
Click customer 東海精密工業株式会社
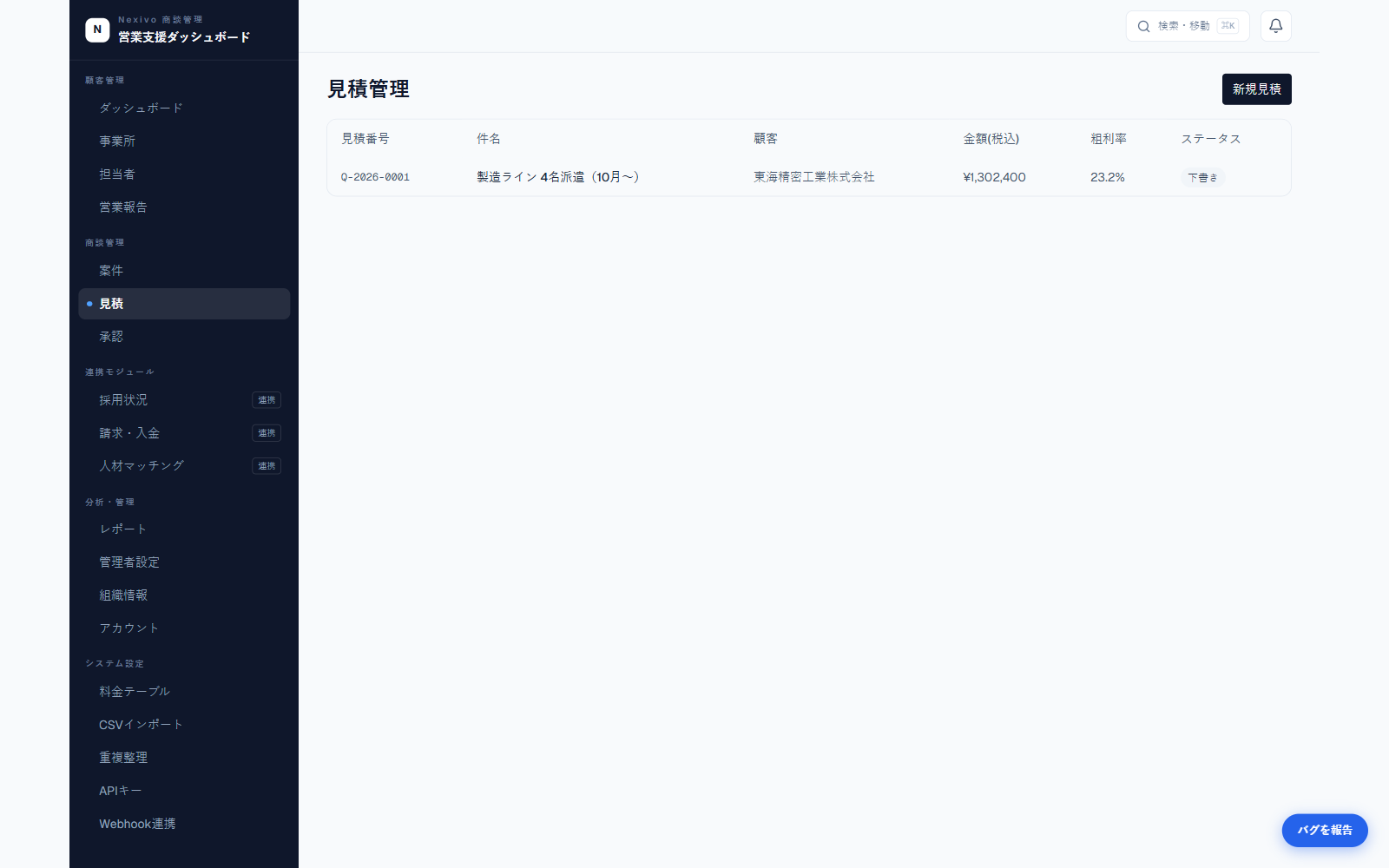[814, 177]
